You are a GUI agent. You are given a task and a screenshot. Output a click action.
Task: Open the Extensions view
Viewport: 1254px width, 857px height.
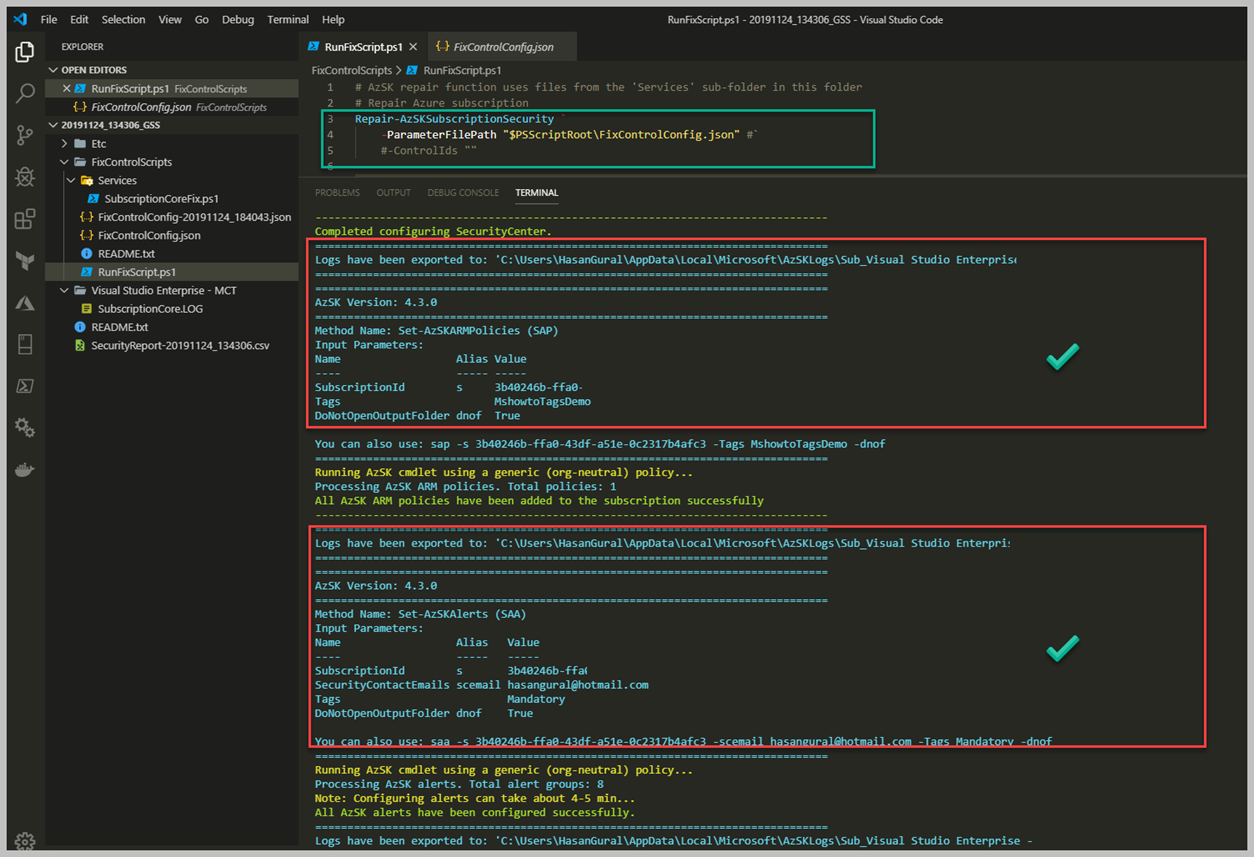(25, 220)
